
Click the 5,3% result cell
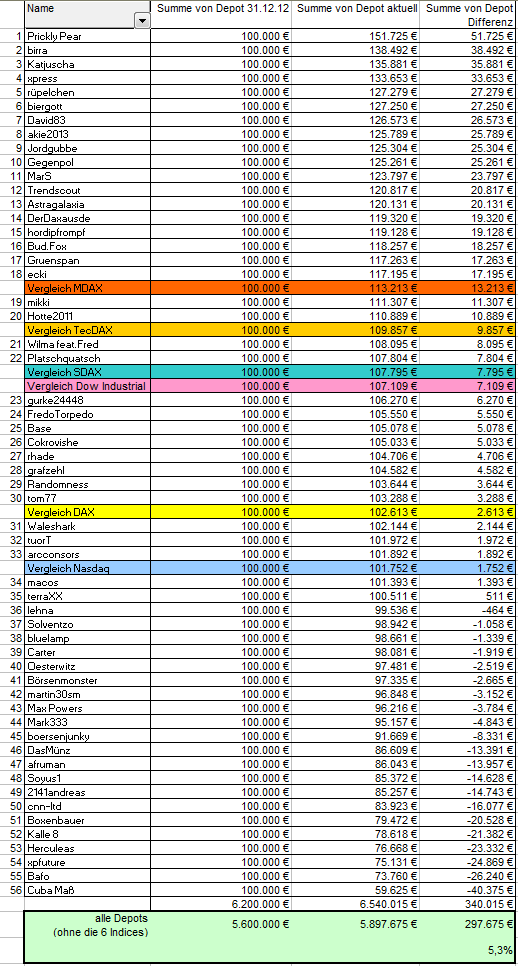tap(469, 950)
